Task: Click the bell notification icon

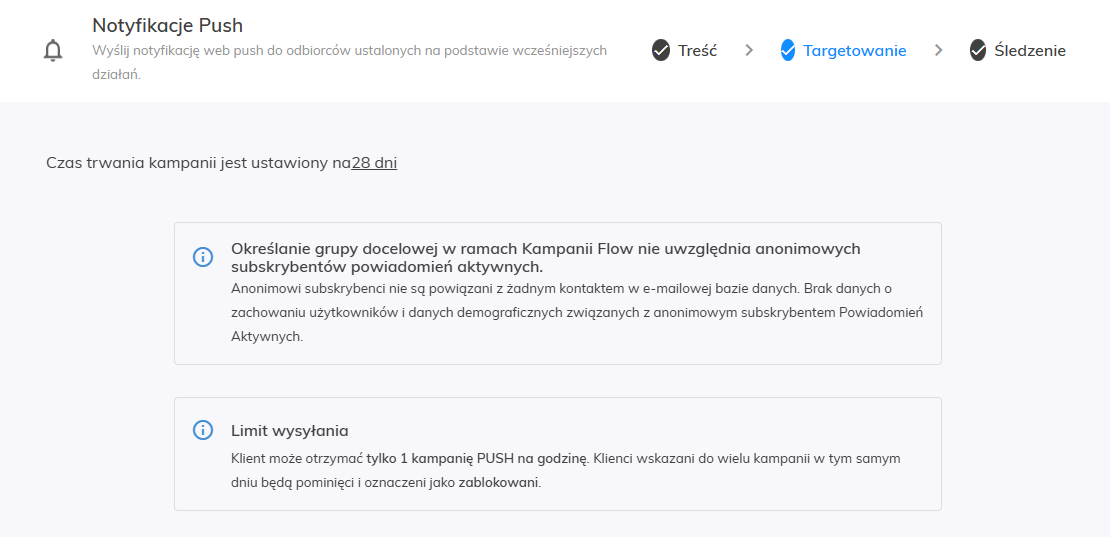Action: coord(53,51)
